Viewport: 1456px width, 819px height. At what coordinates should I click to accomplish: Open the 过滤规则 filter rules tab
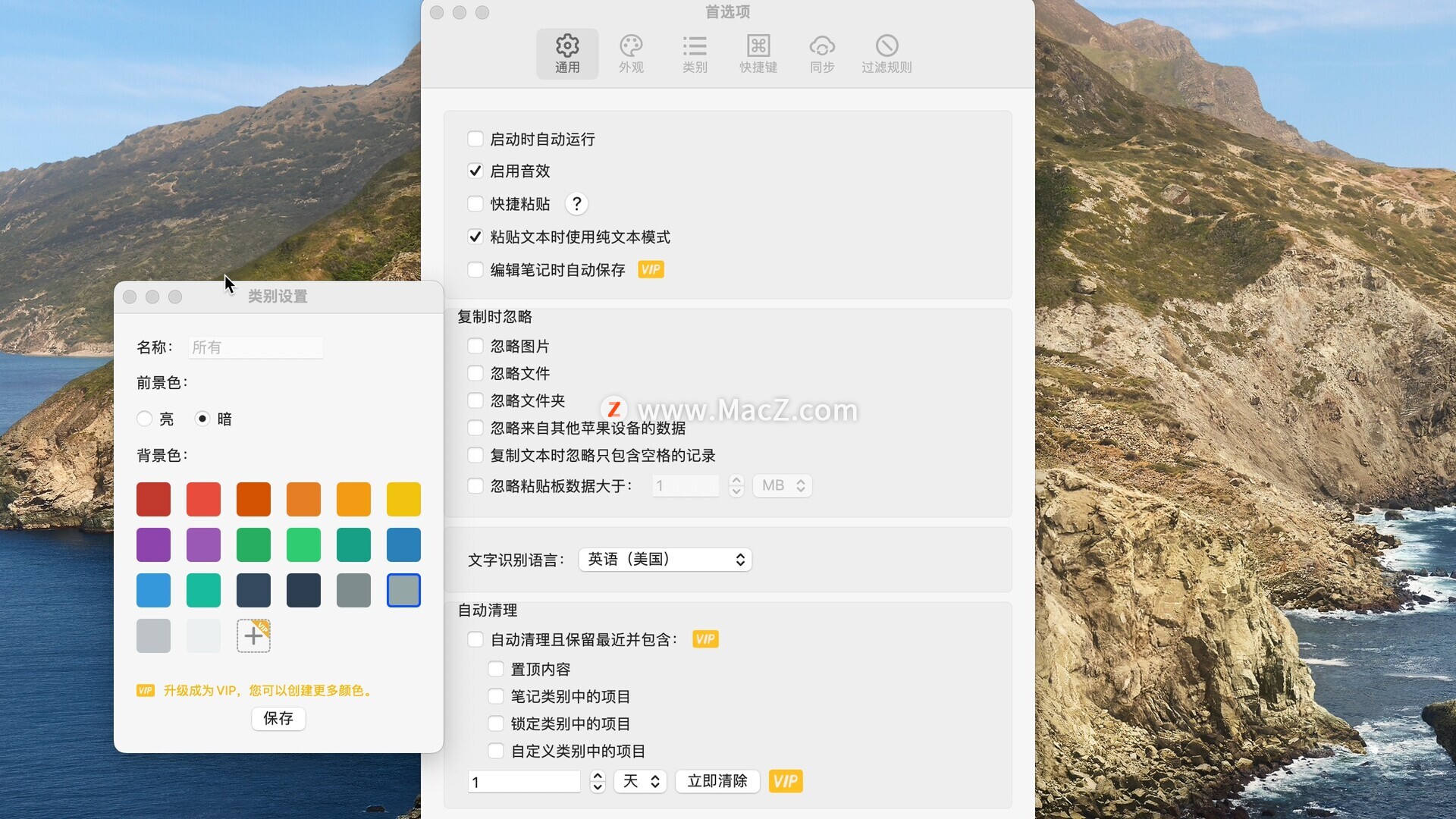click(x=886, y=54)
